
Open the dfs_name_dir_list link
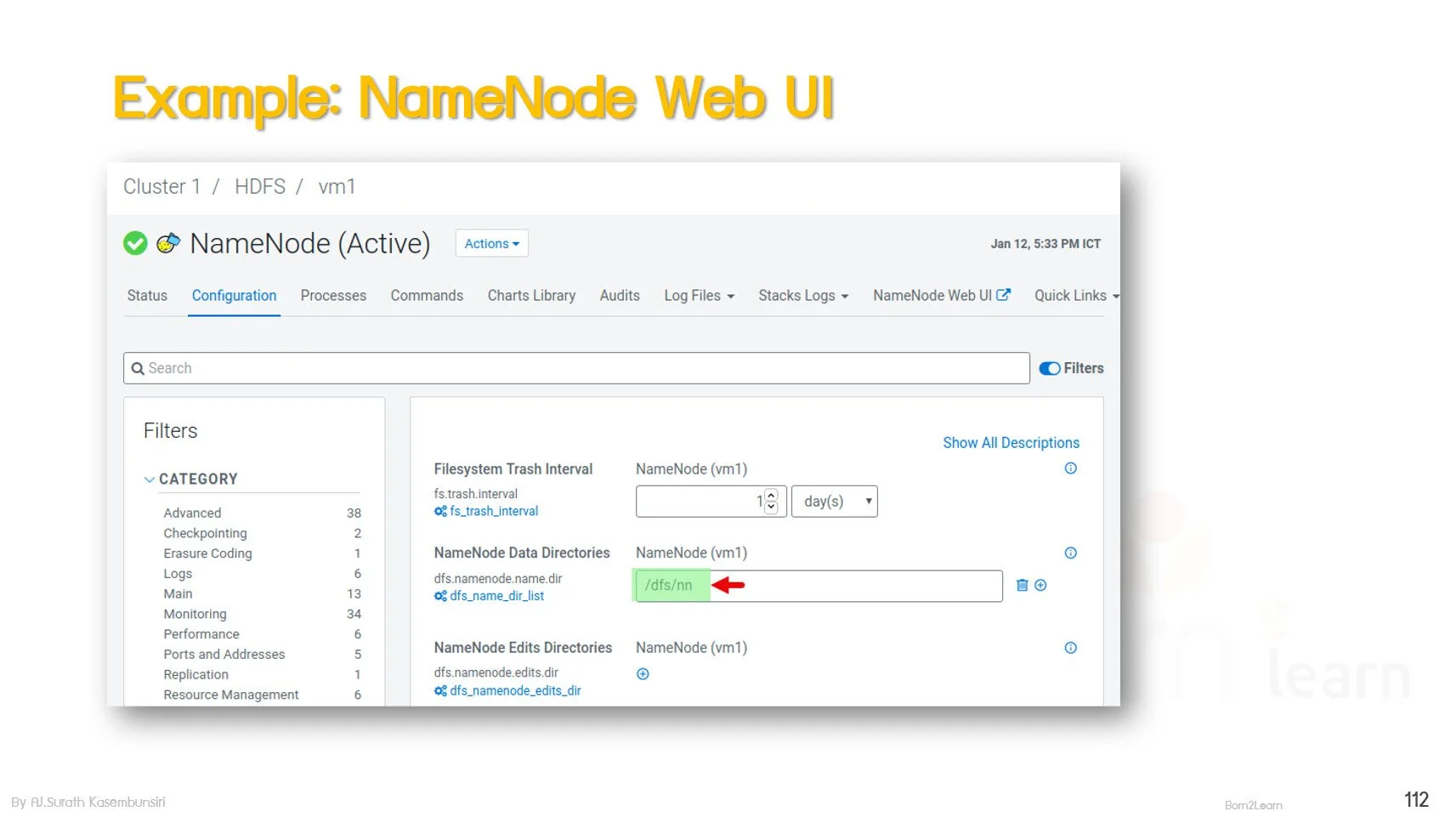[496, 596]
